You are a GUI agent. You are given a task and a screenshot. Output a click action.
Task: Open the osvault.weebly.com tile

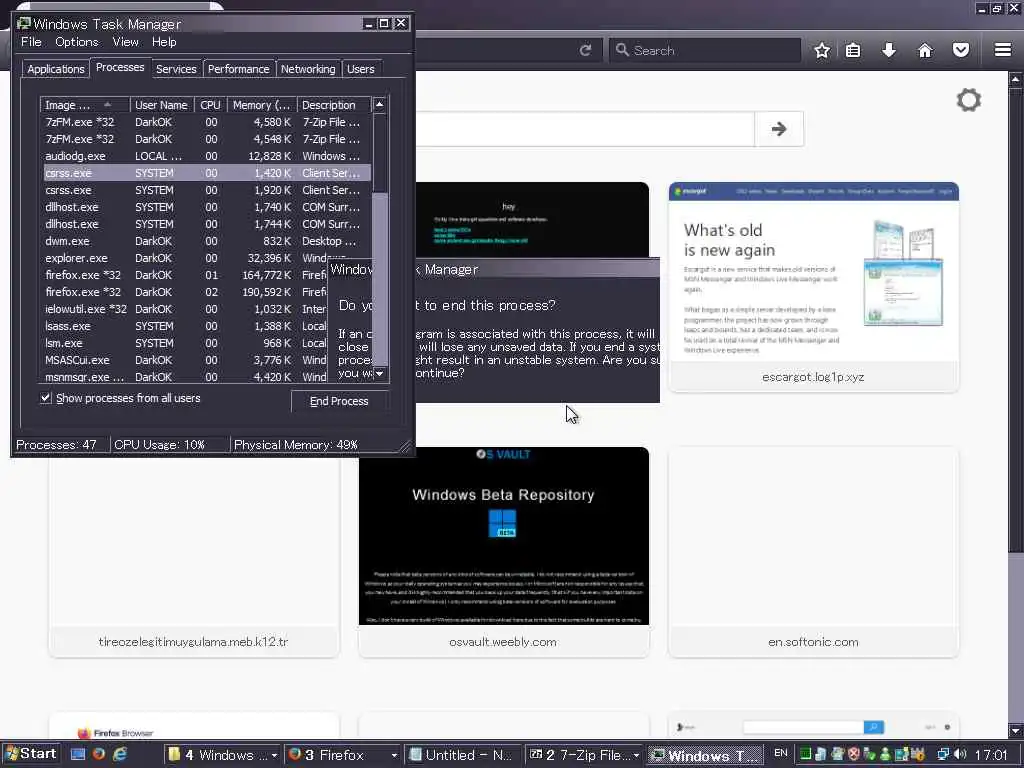pyautogui.click(x=504, y=552)
